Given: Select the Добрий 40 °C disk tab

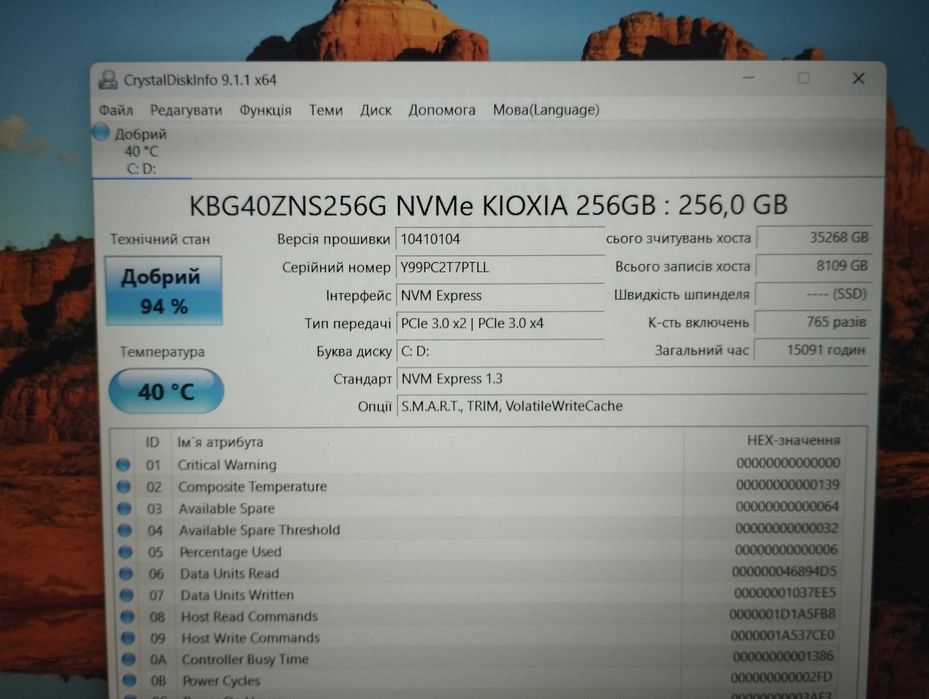Looking at the screenshot, I should pos(141,151).
